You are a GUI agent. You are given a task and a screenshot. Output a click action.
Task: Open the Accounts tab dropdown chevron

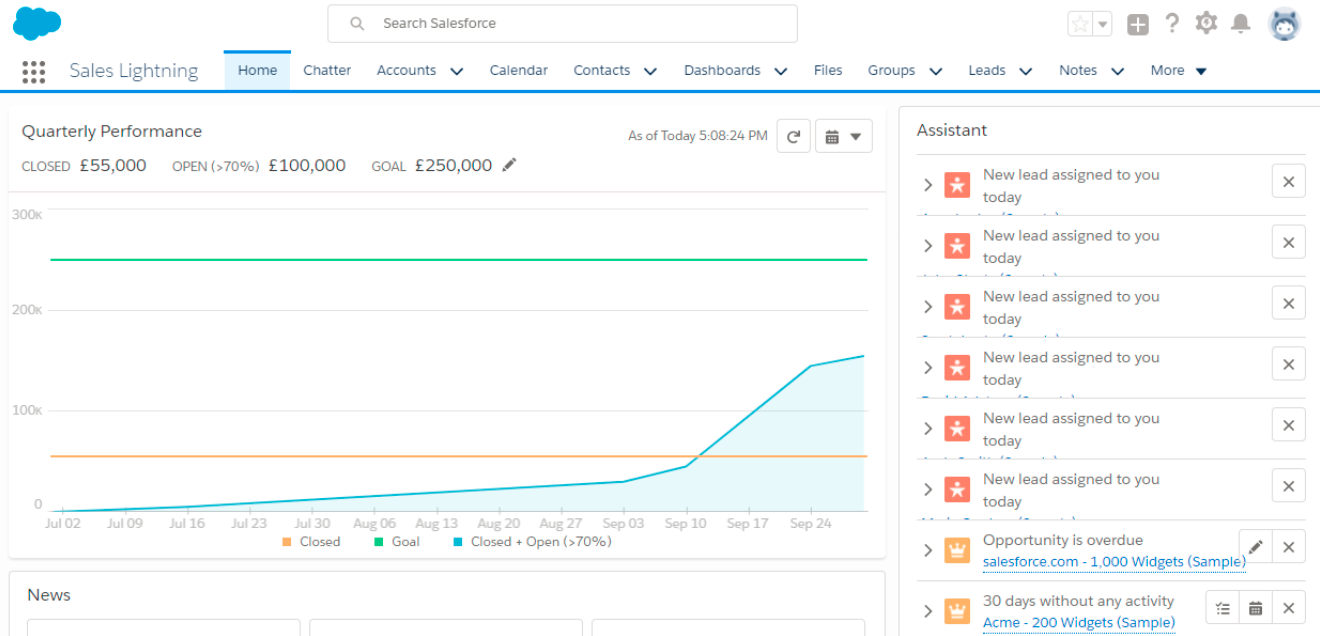click(457, 71)
